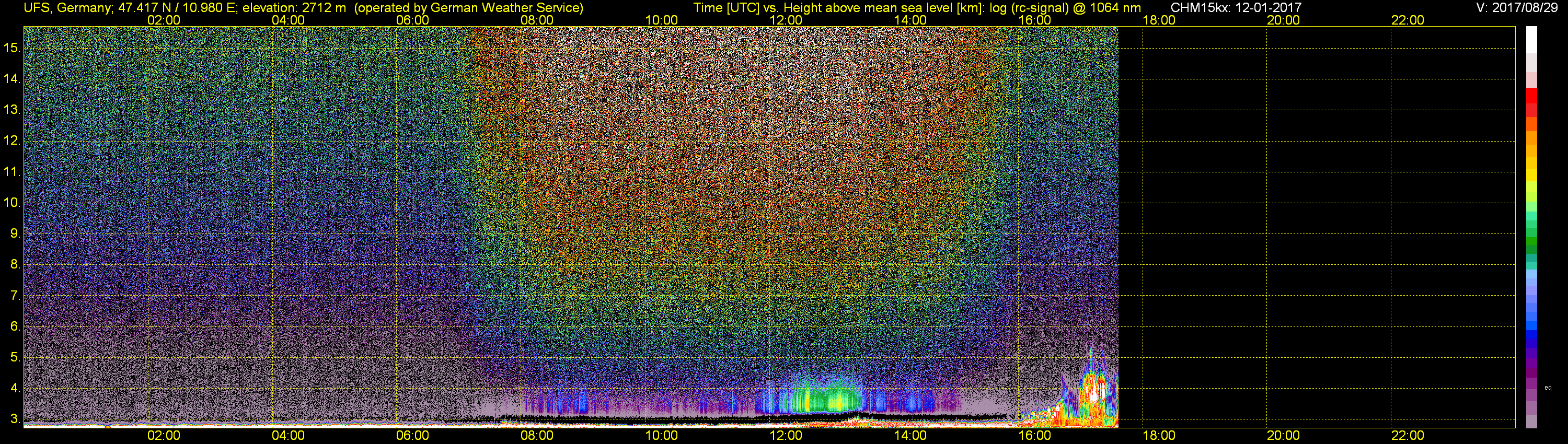Pick the yellow segment of the color scale

[1531, 175]
